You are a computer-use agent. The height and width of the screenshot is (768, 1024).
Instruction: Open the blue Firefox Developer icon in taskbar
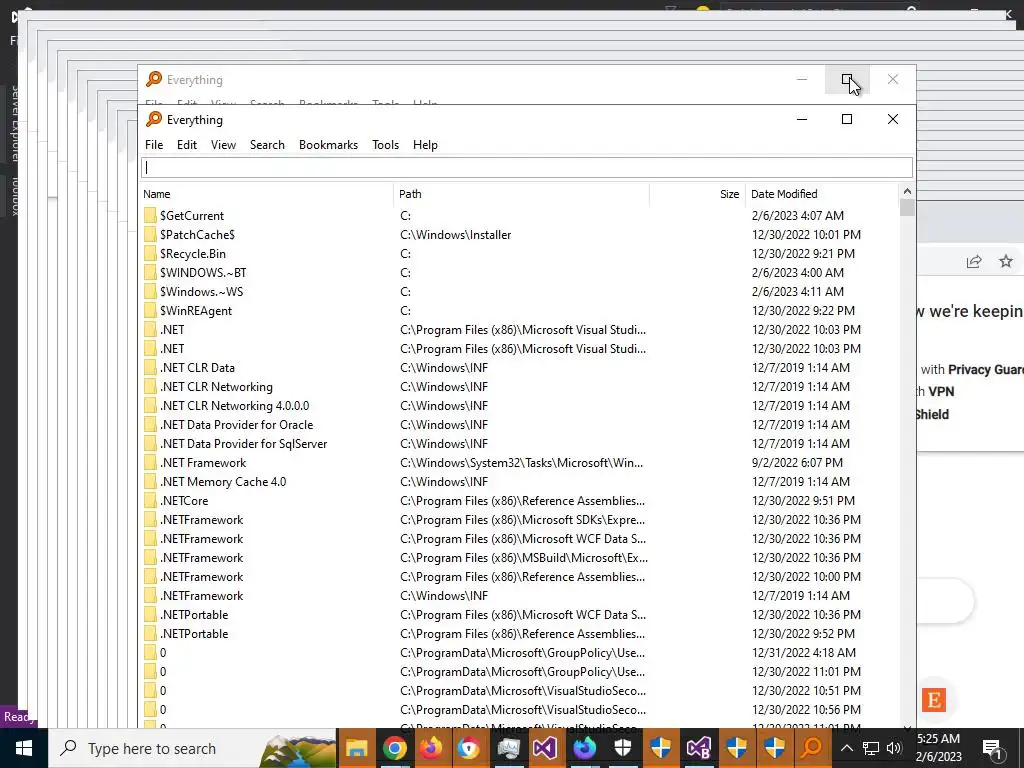584,748
